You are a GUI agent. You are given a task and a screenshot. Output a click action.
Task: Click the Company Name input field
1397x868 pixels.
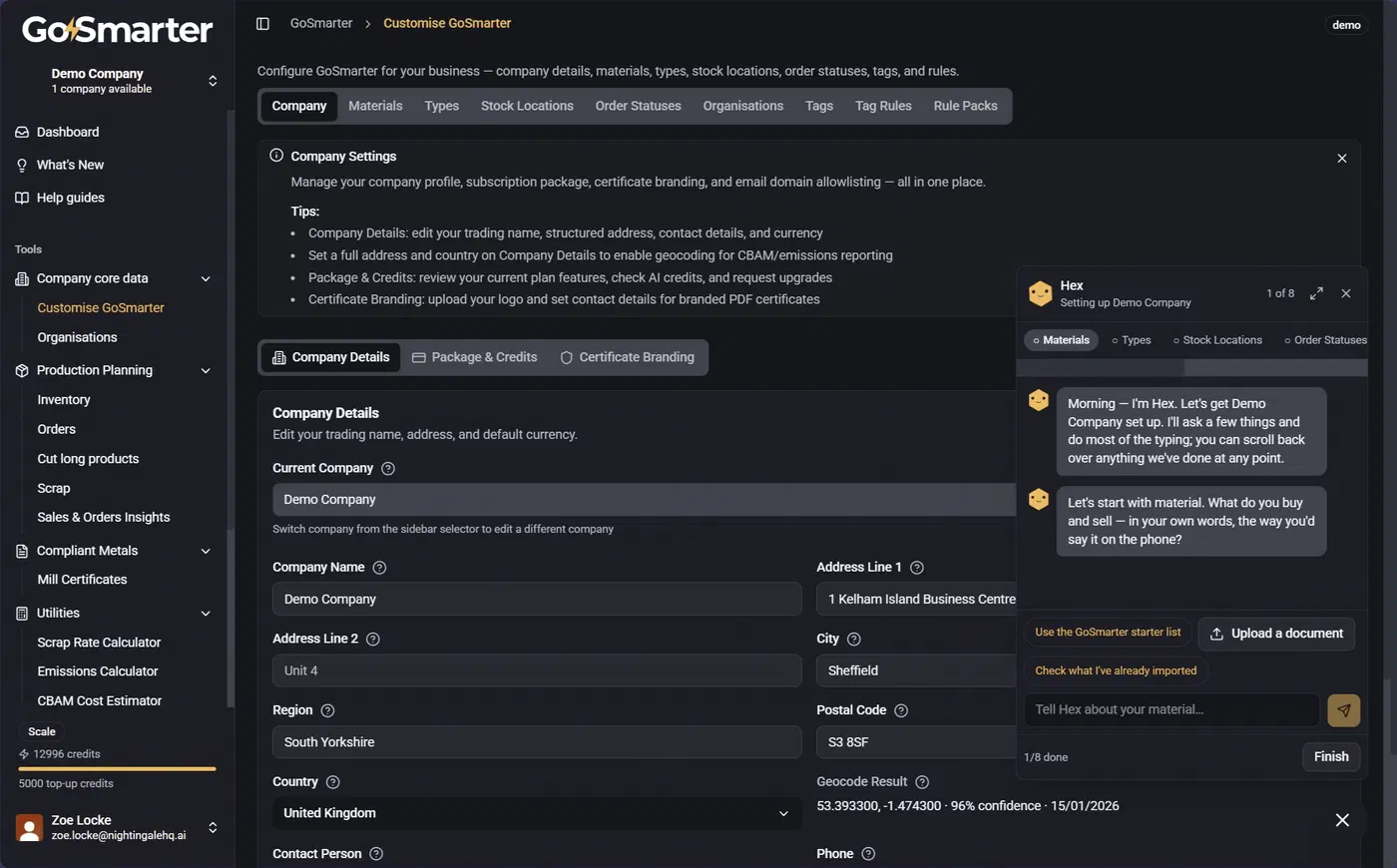pyautogui.click(x=537, y=599)
